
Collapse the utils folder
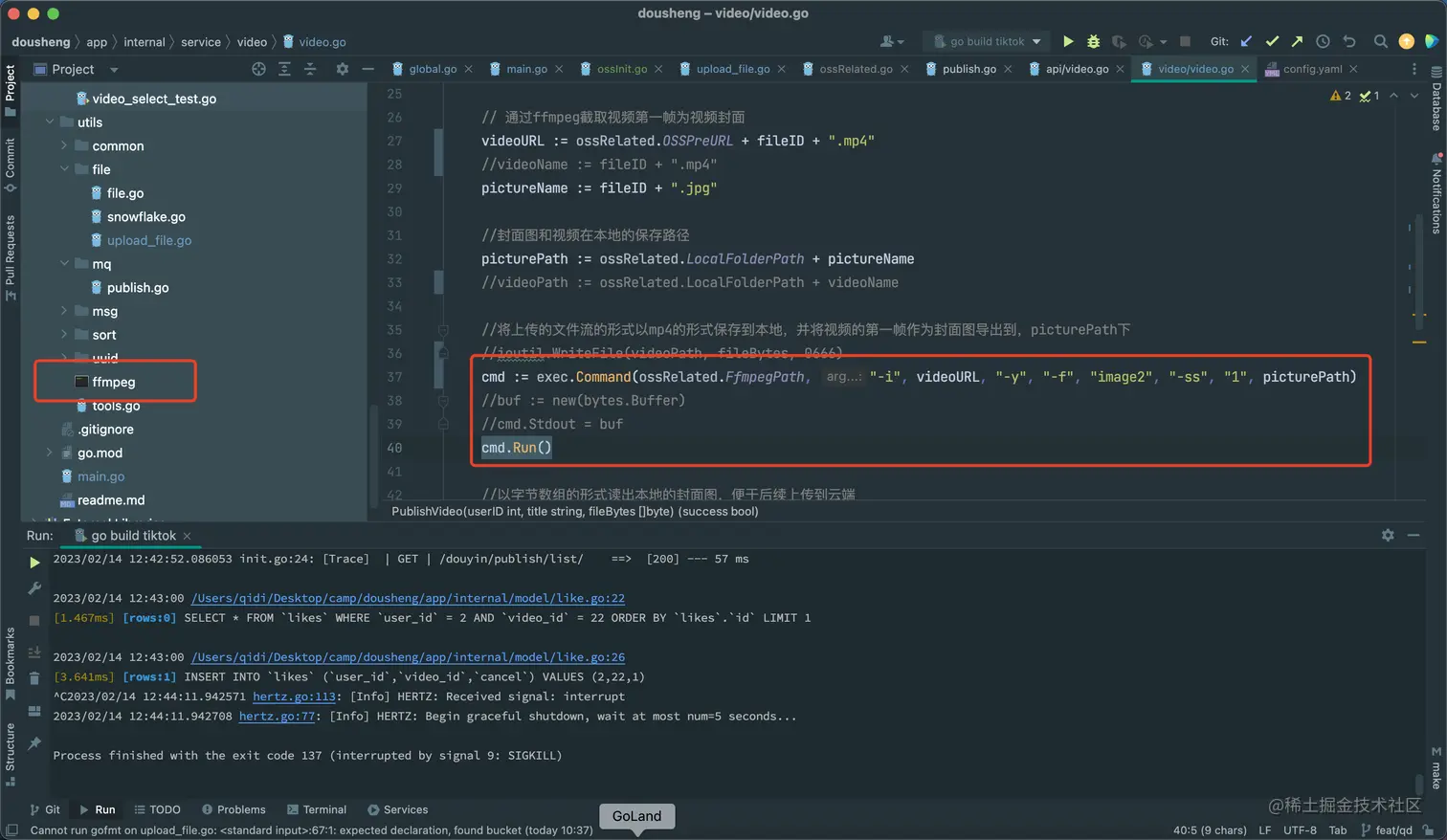(x=50, y=122)
